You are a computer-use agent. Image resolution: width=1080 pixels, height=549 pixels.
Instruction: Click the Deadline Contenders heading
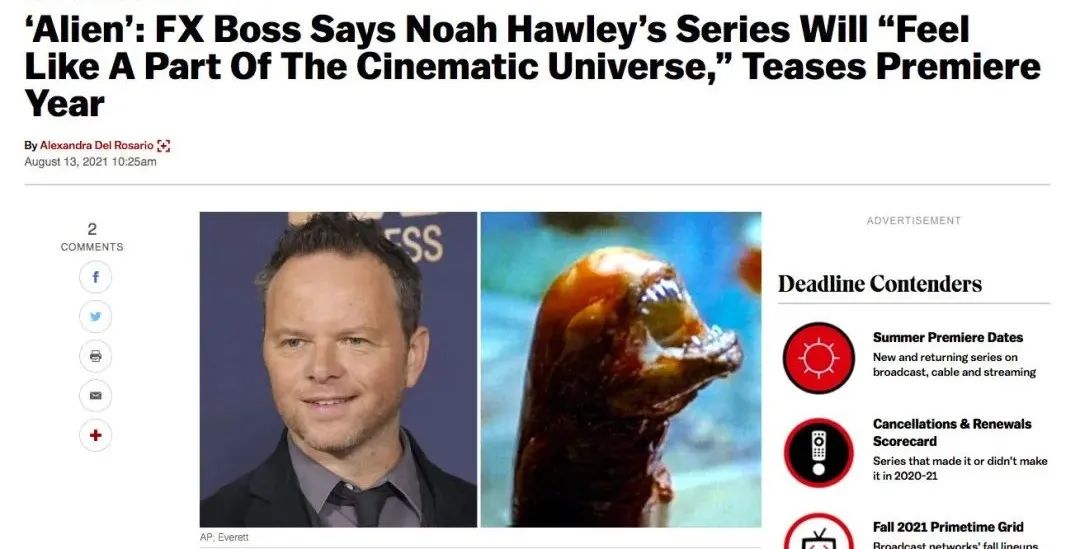coord(880,284)
